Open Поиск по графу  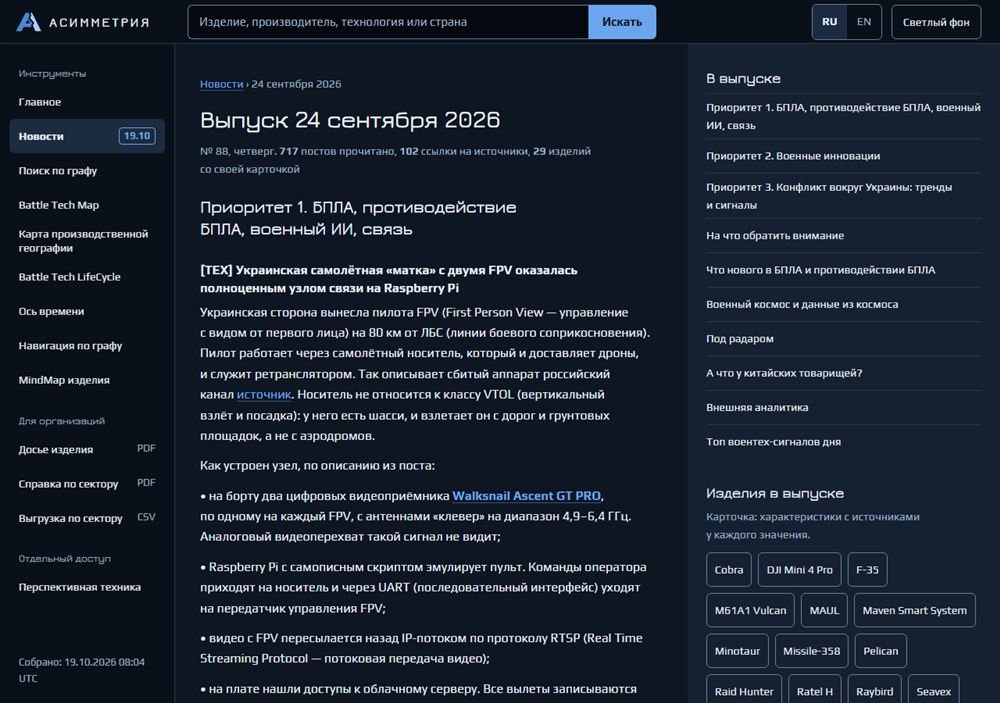(x=87, y=170)
